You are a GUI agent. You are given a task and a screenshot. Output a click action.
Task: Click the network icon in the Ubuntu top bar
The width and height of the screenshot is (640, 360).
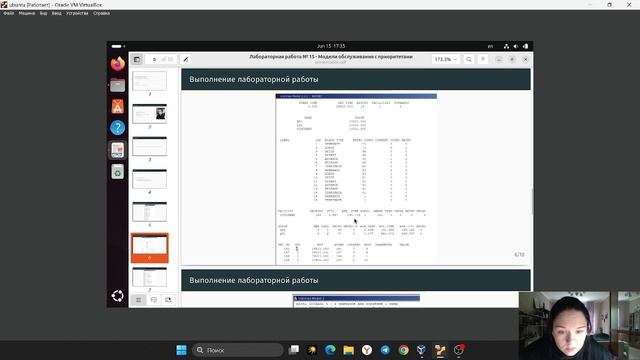[506, 46]
